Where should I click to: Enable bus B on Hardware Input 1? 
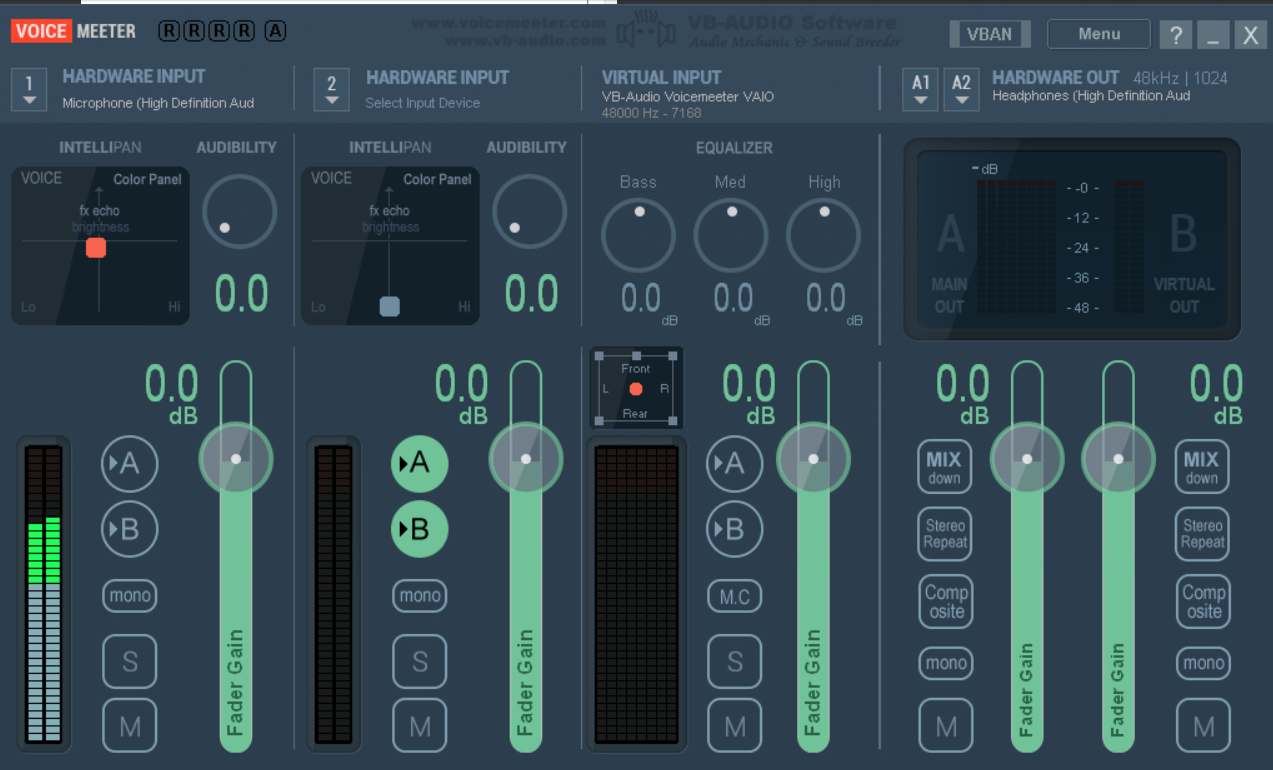130,529
